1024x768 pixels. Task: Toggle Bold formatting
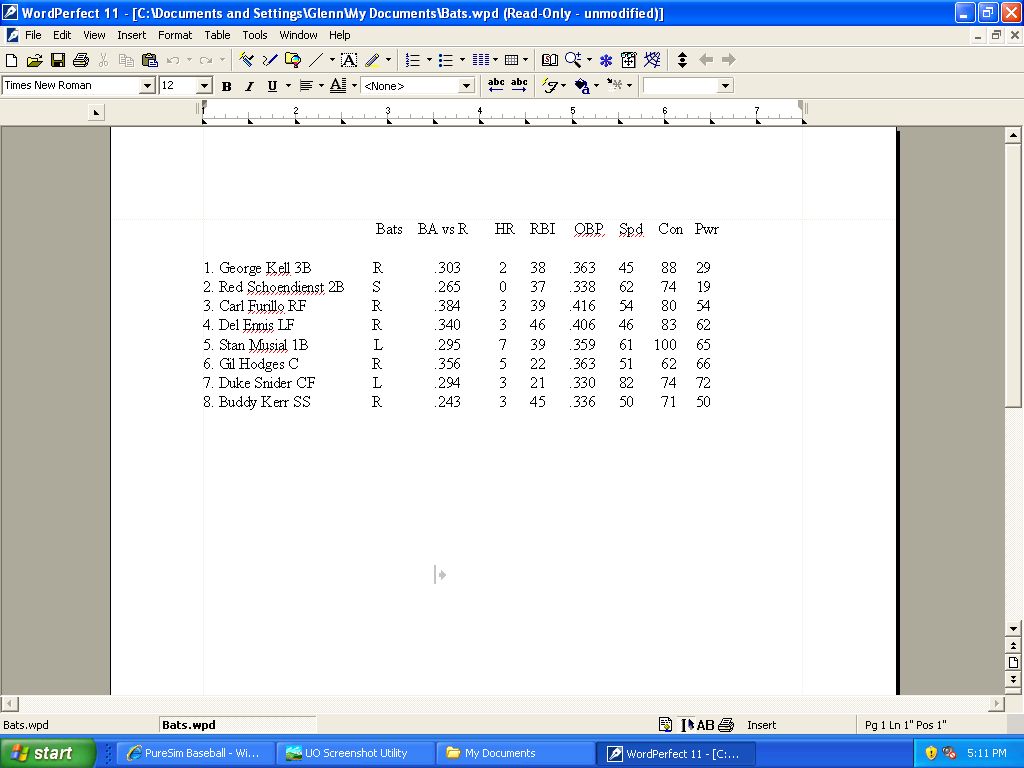pyautogui.click(x=227, y=86)
